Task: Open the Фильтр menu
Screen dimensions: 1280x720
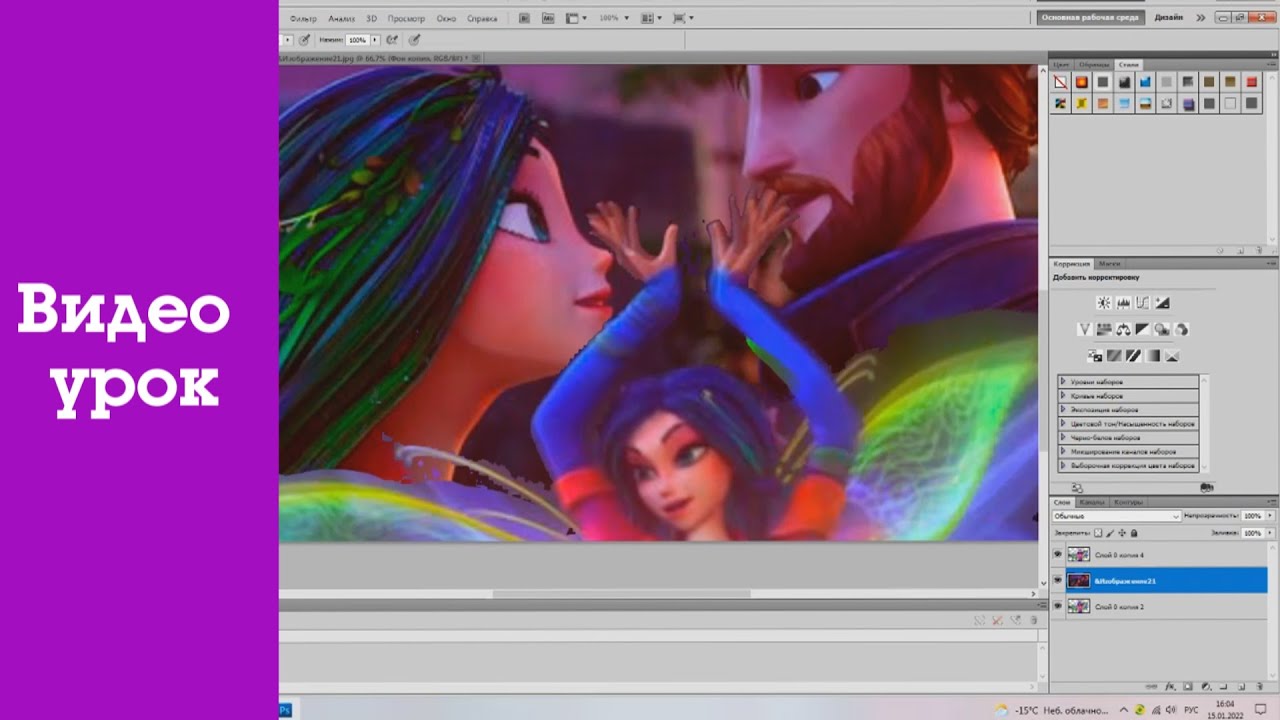Action: pyautogui.click(x=303, y=18)
